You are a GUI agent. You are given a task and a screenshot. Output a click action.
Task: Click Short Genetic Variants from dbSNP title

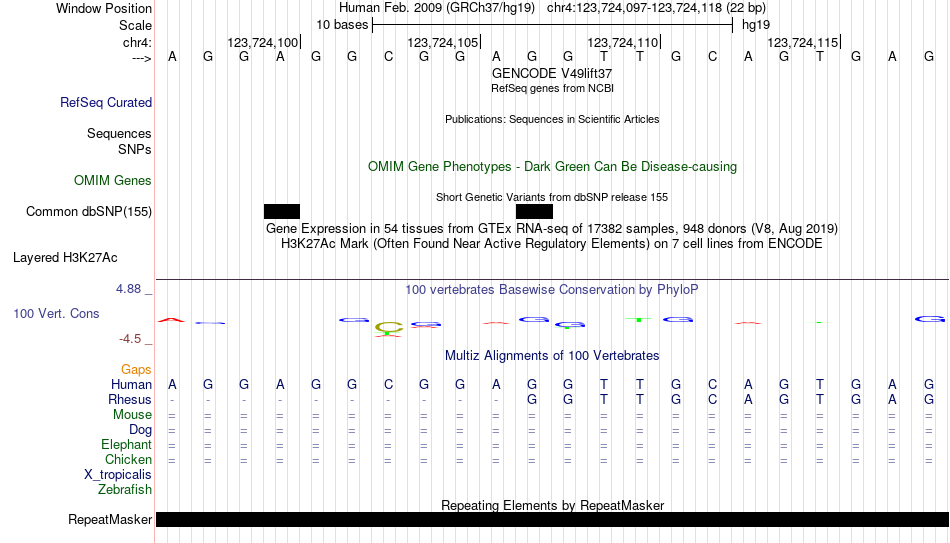[552, 198]
